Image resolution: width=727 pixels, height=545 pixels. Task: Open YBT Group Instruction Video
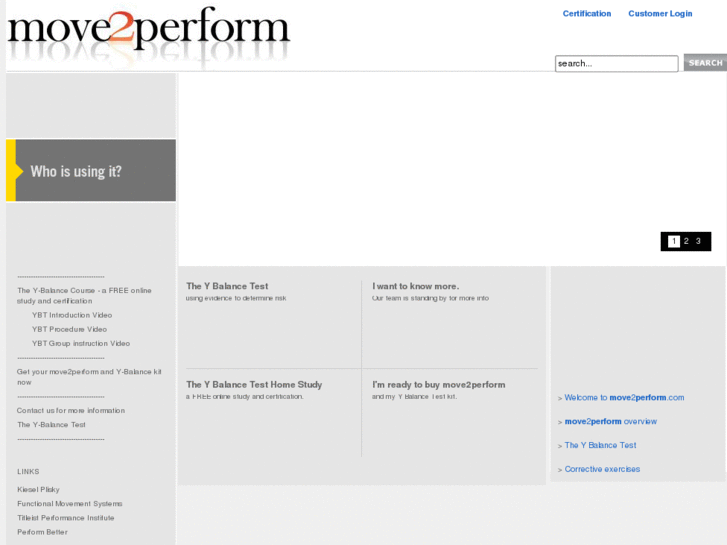click(x=81, y=343)
